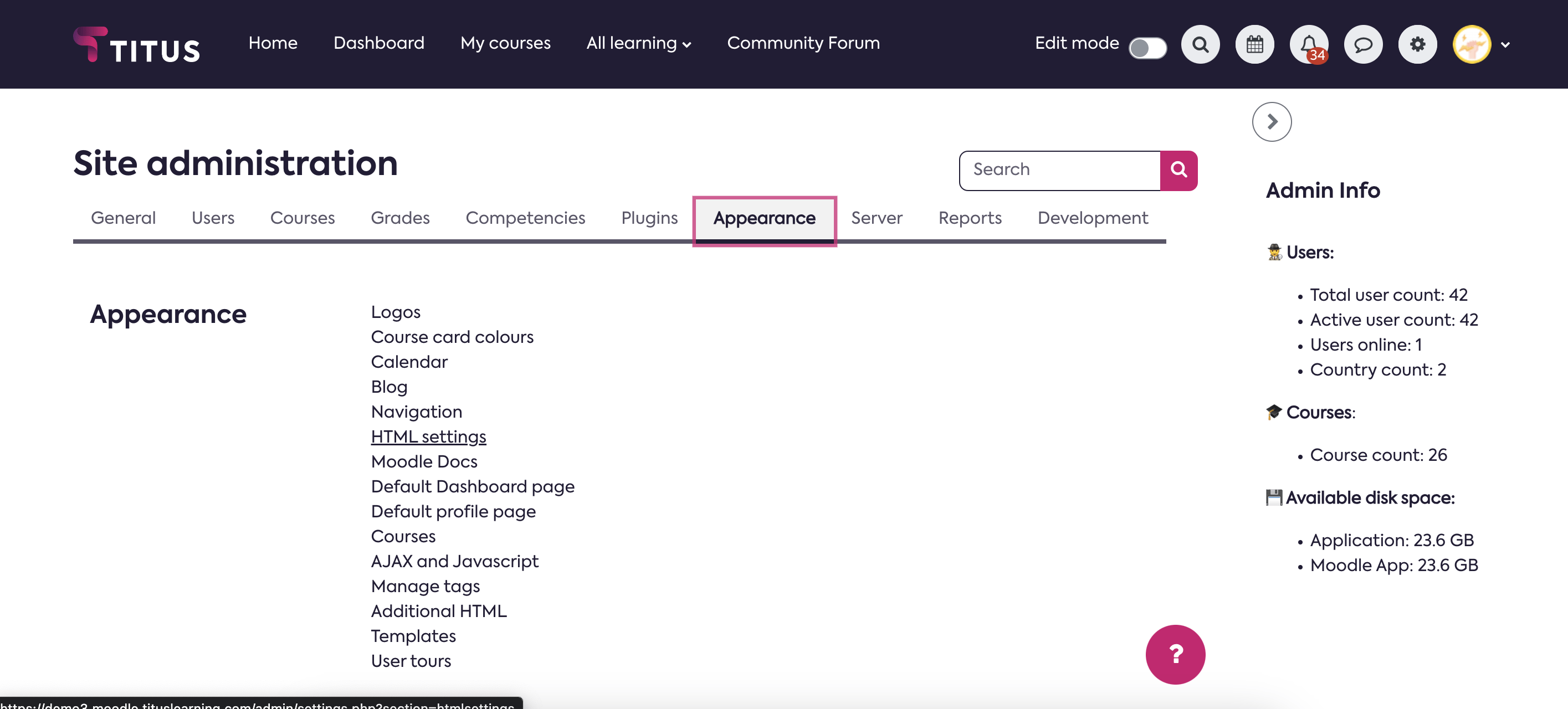Open the User tours link

pyautogui.click(x=410, y=661)
